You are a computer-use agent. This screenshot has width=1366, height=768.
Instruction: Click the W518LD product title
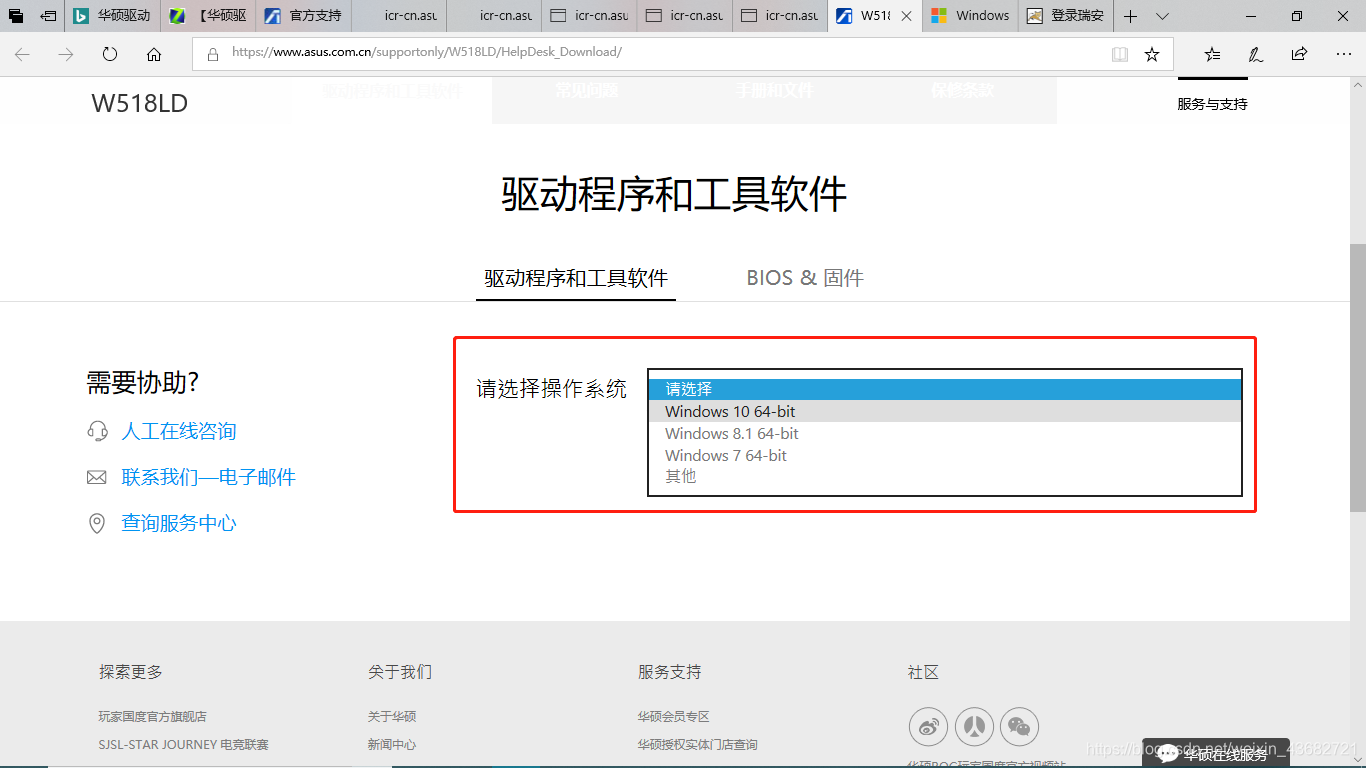140,104
